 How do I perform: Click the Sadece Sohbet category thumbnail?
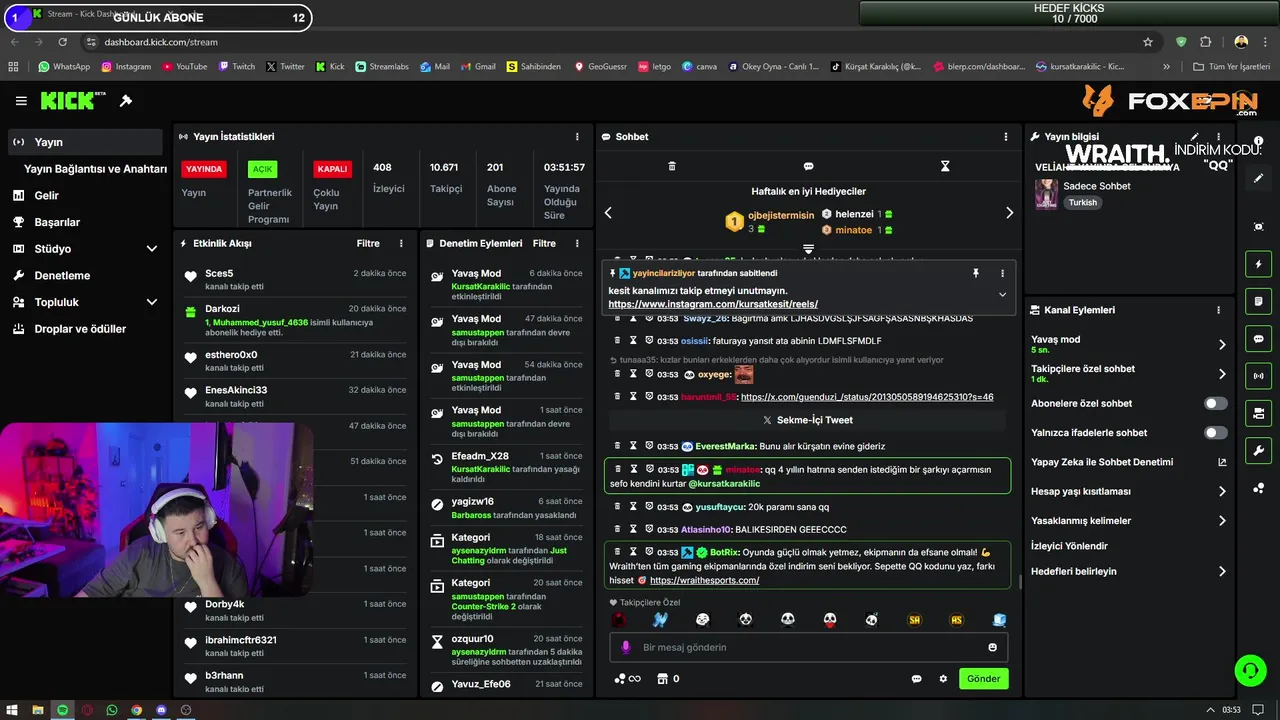pyautogui.click(x=1046, y=194)
